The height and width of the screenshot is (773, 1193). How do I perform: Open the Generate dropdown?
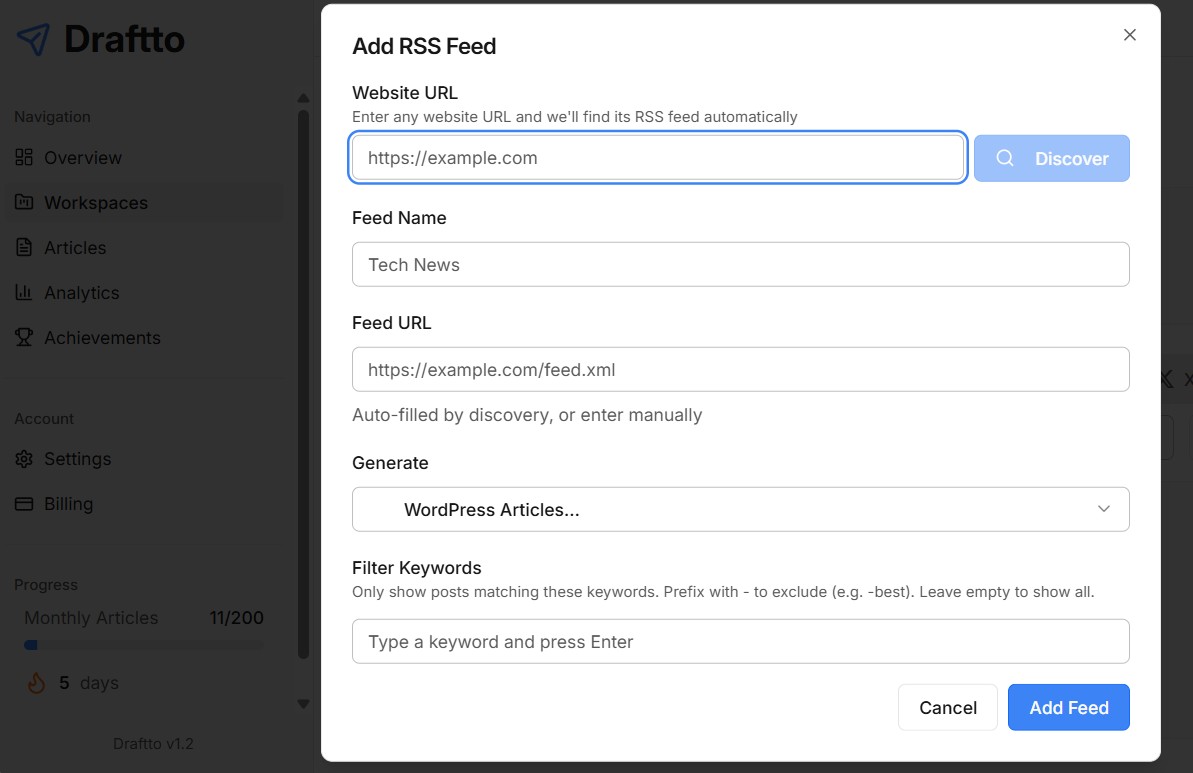click(740, 509)
